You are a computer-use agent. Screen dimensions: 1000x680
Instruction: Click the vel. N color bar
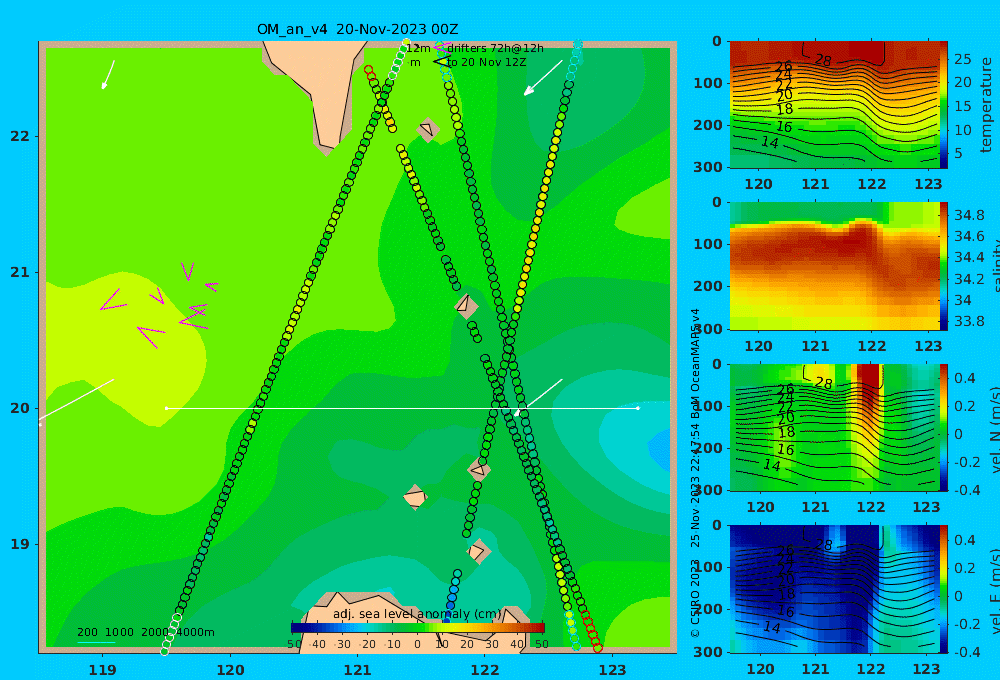(x=944, y=427)
